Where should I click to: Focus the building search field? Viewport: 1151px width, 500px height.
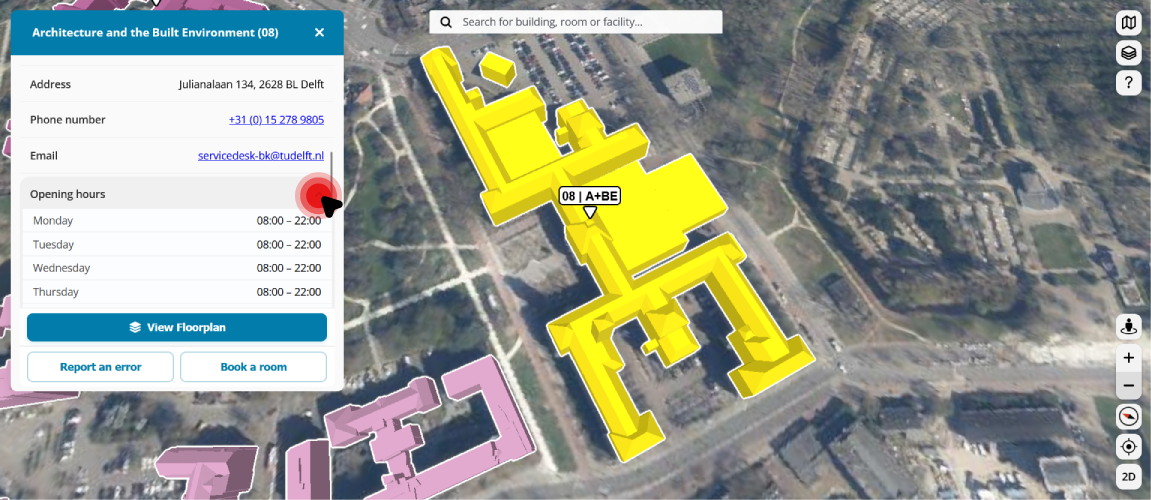[x=576, y=22]
